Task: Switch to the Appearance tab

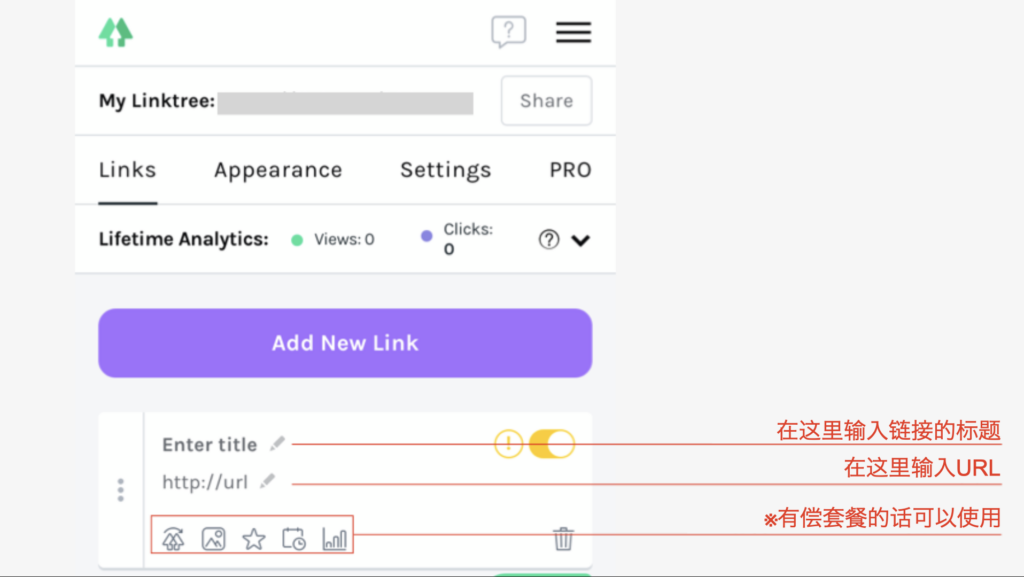Action: (x=277, y=170)
